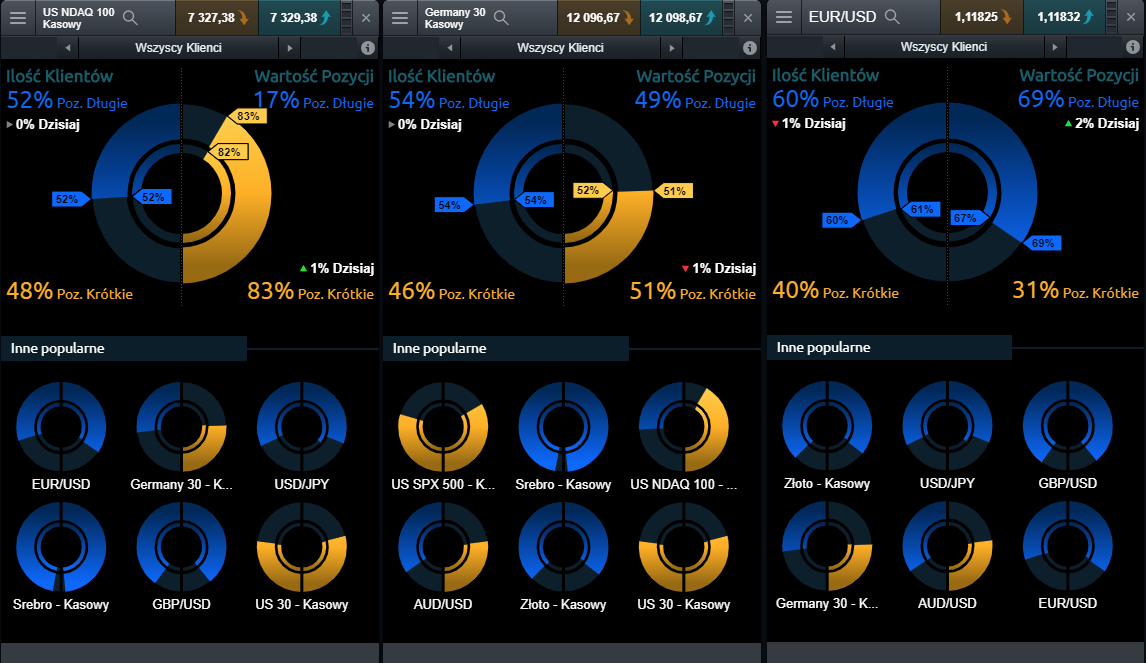
Task: Click left arrow in US NDAQ client selector
Action: (x=67, y=47)
